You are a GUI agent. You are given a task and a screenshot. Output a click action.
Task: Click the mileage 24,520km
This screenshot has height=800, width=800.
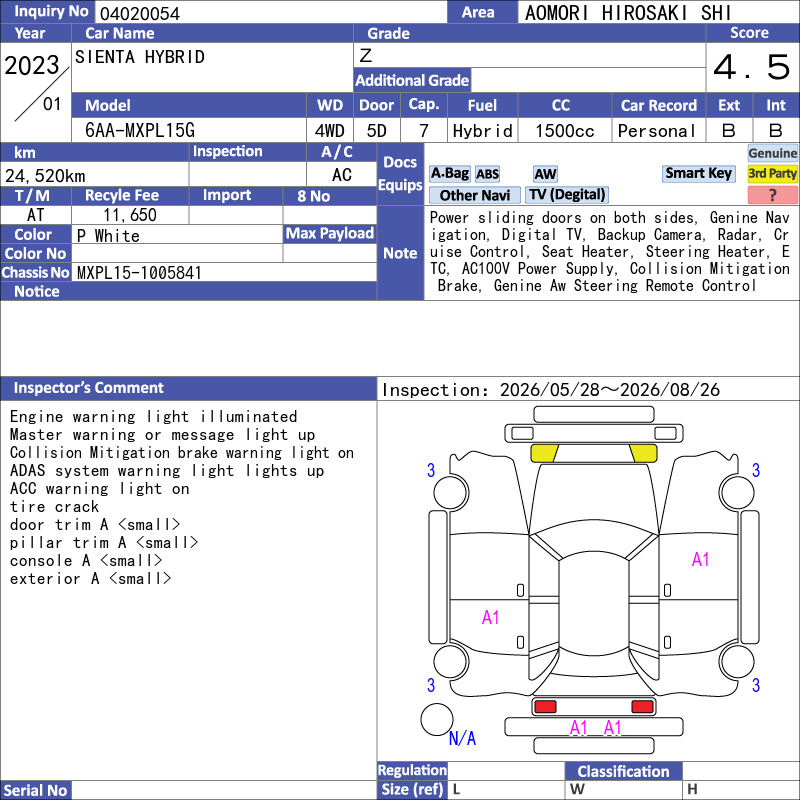45,176
